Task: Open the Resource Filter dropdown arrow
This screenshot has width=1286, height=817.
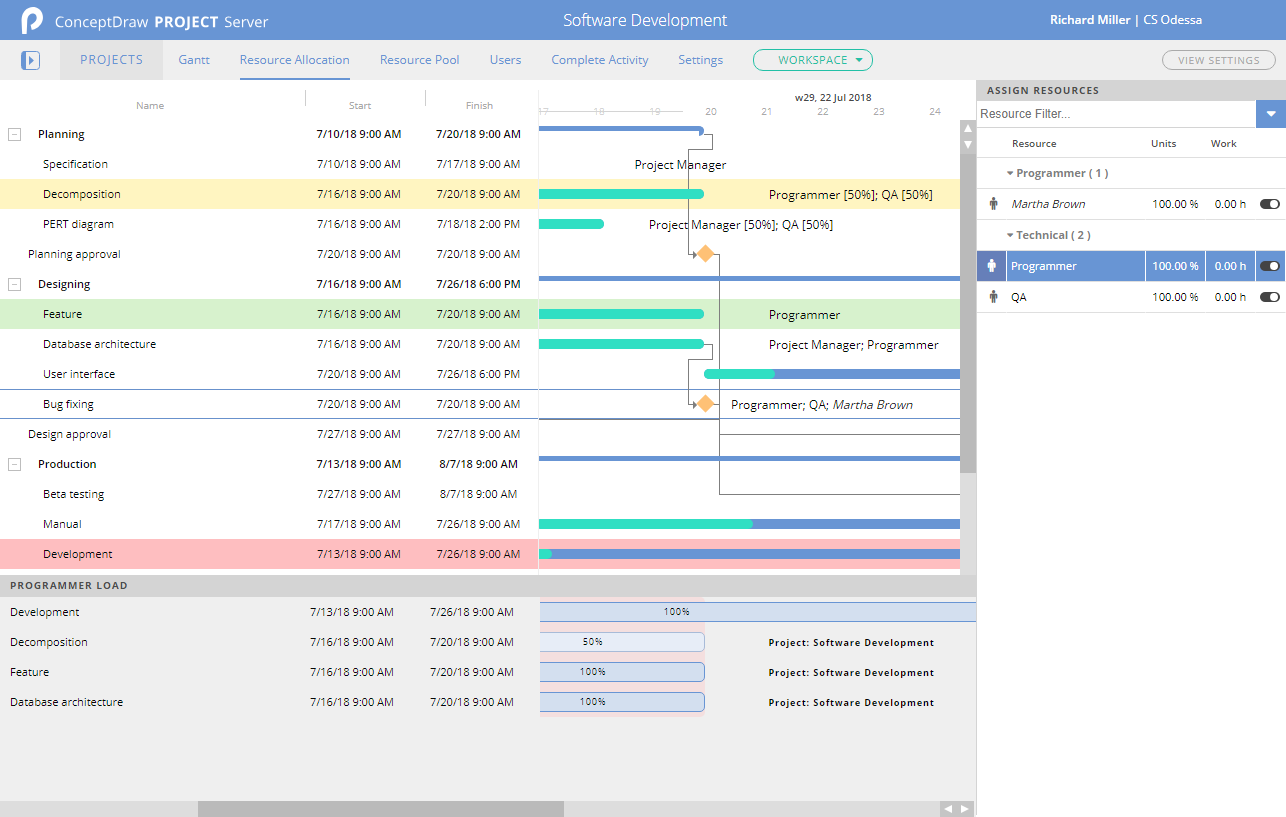Action: (x=1270, y=114)
